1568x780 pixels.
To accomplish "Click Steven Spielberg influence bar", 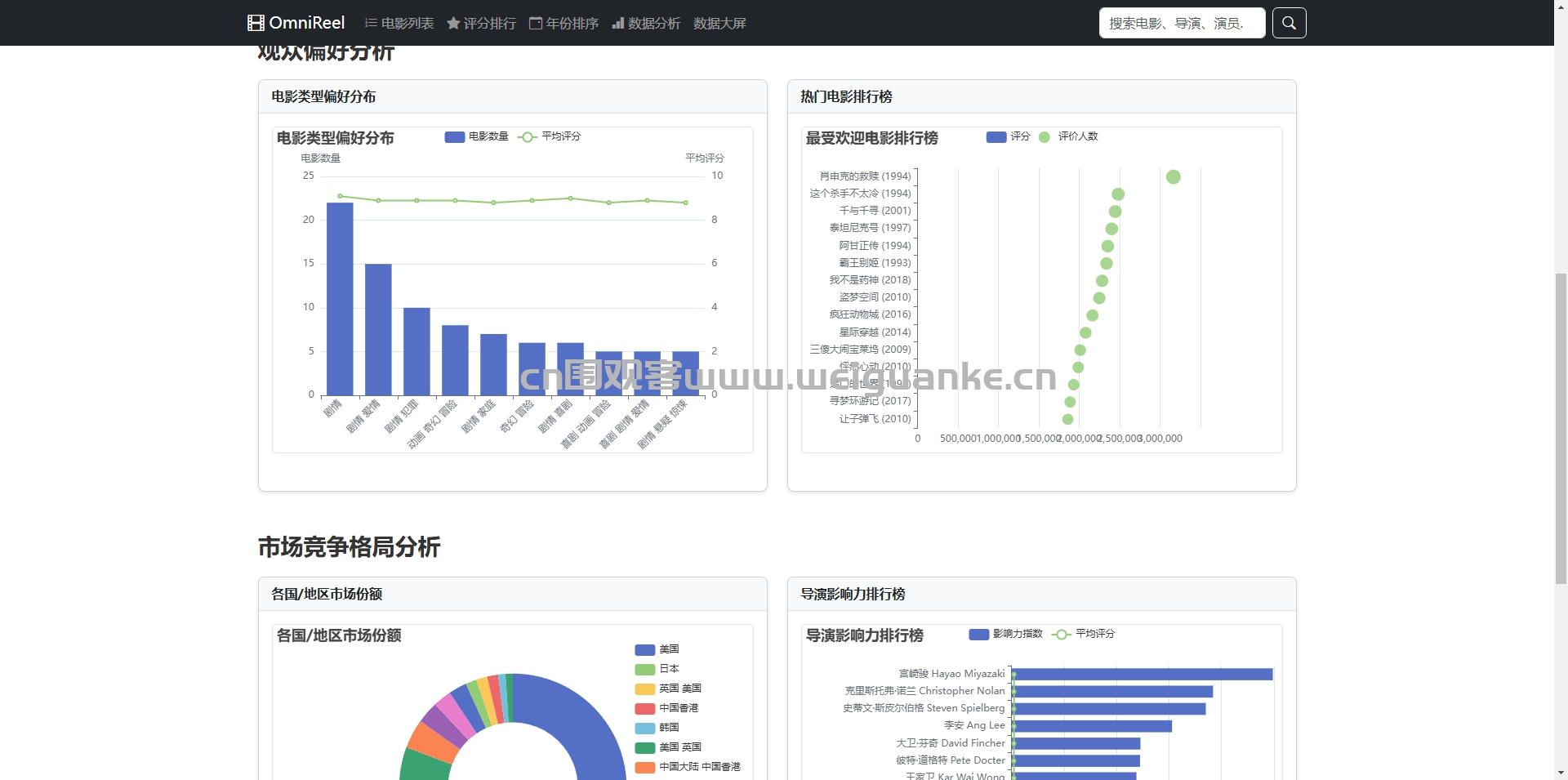I will [1110, 709].
